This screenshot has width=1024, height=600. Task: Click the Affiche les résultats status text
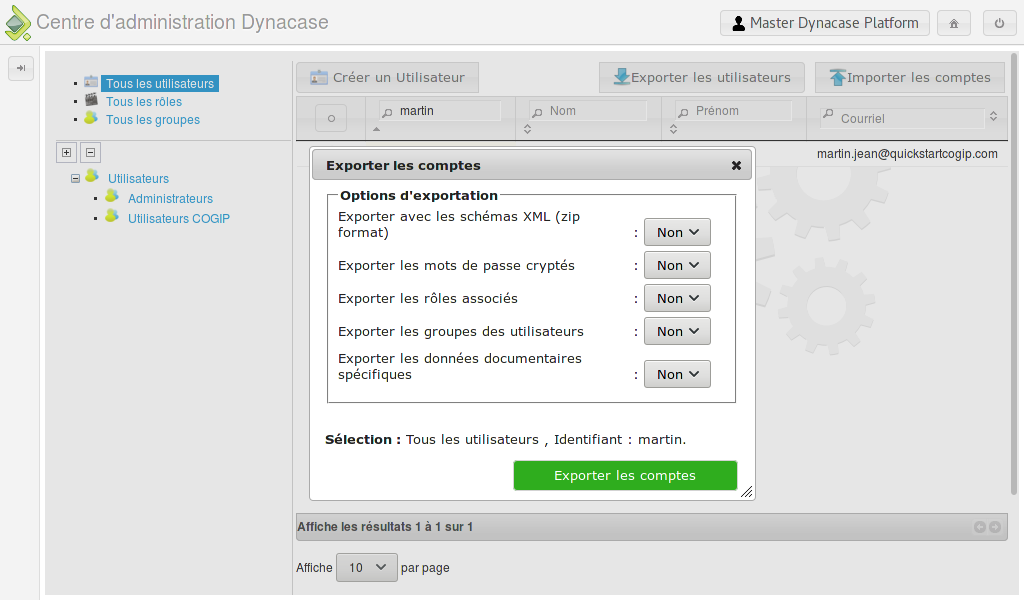[385, 527]
